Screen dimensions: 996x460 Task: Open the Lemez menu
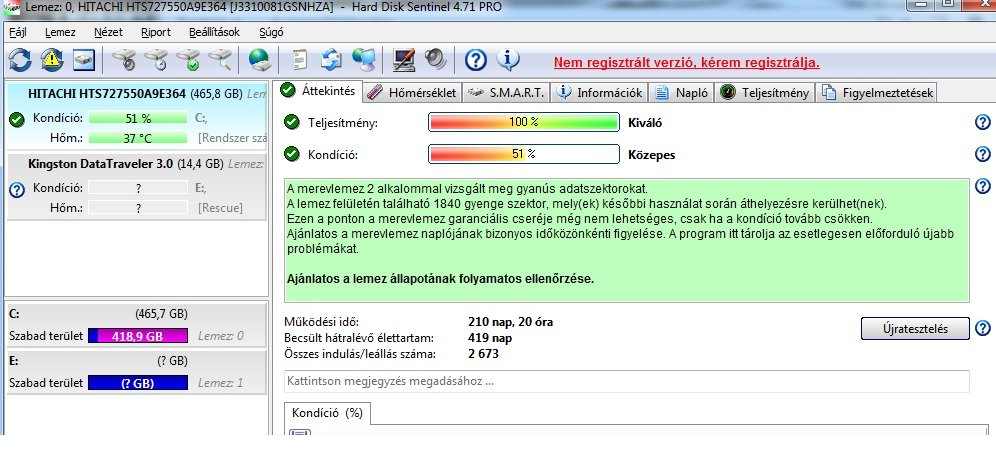click(60, 32)
